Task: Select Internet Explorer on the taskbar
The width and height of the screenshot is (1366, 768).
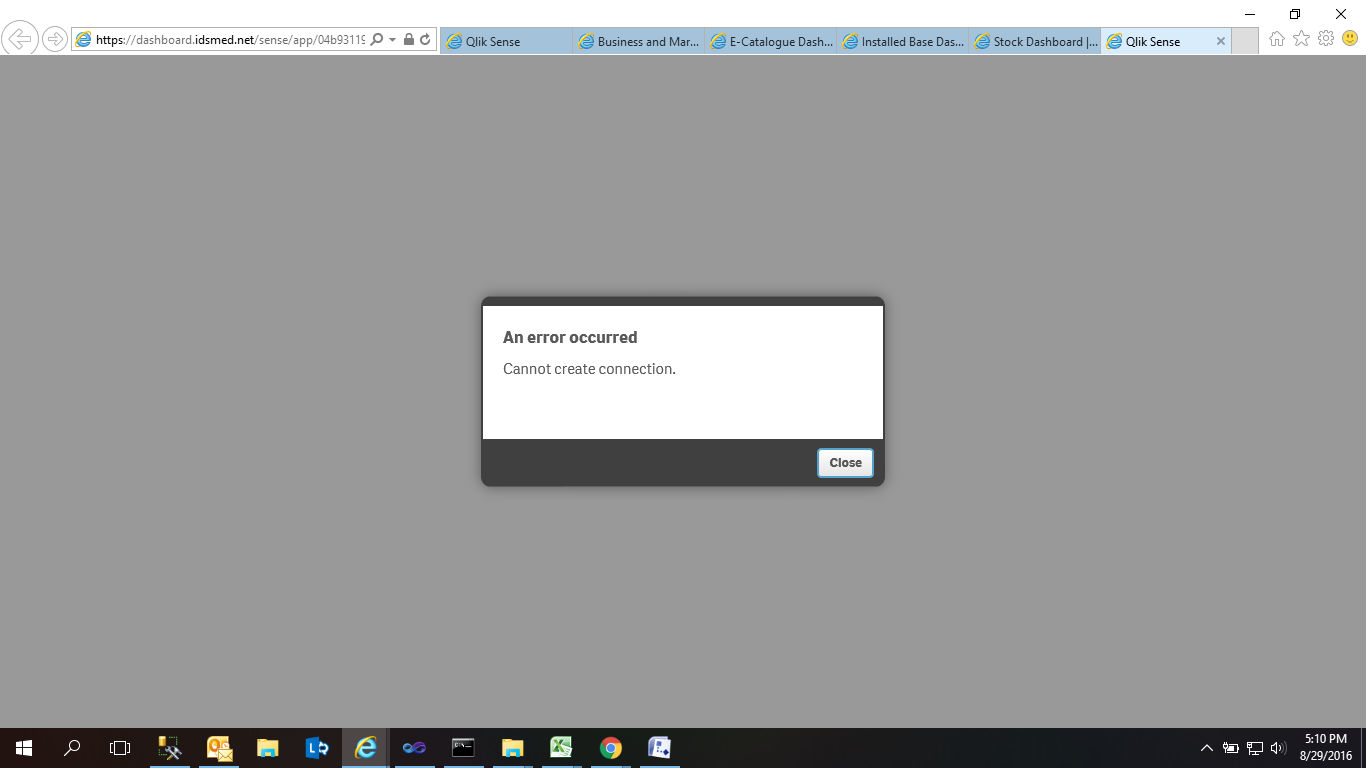Action: click(x=366, y=748)
